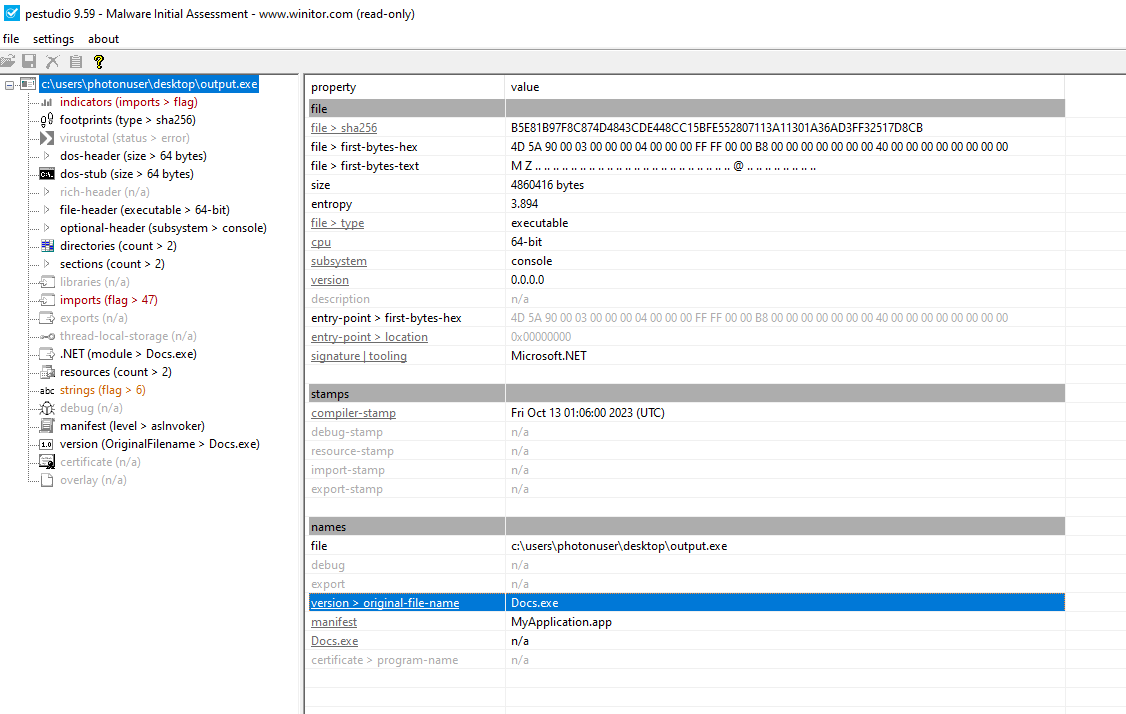Select imports (flag > 47) tree item
This screenshot has width=1126, height=714.
point(108,300)
